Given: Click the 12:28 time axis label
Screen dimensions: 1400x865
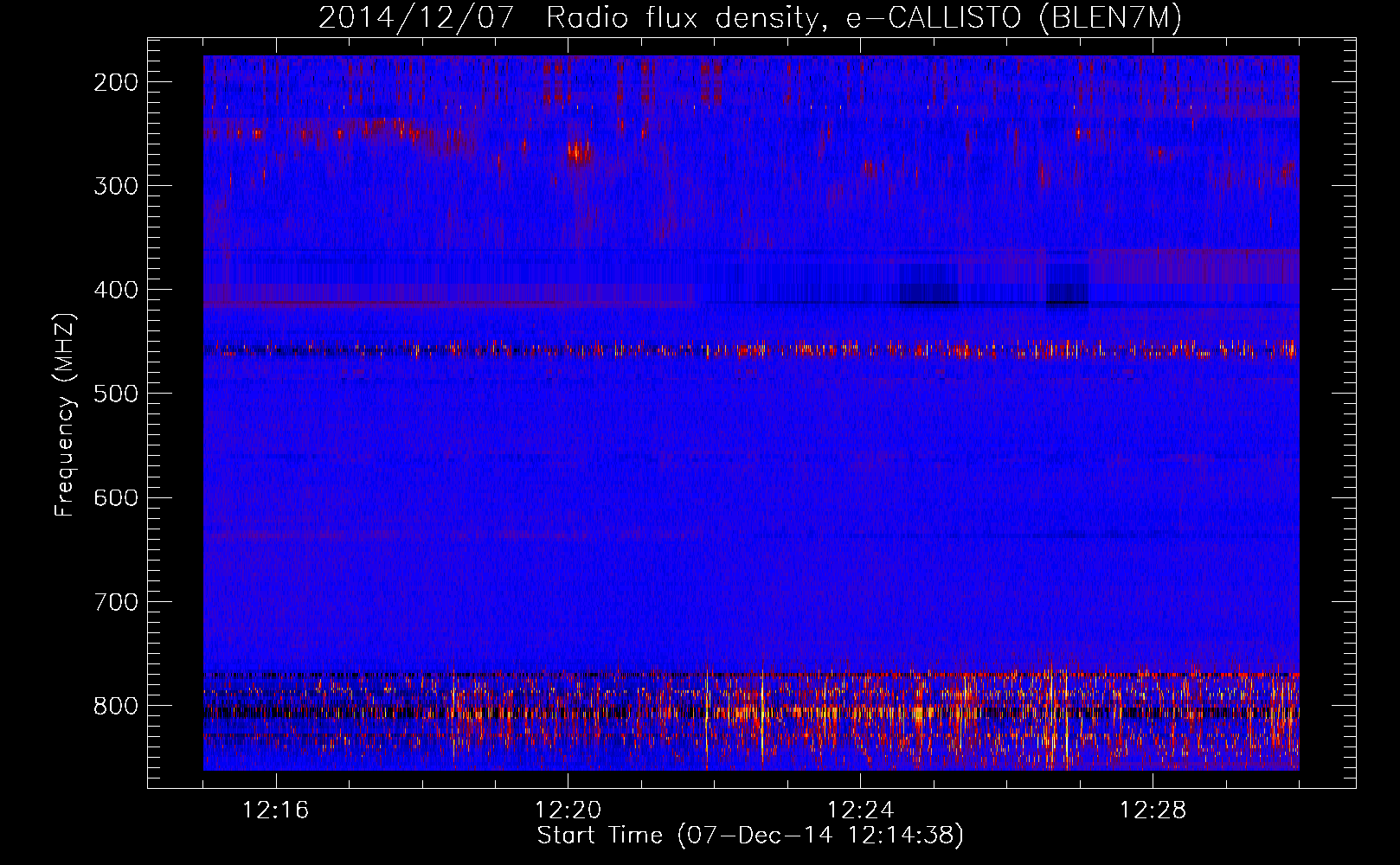Looking at the screenshot, I should 1153,811.
